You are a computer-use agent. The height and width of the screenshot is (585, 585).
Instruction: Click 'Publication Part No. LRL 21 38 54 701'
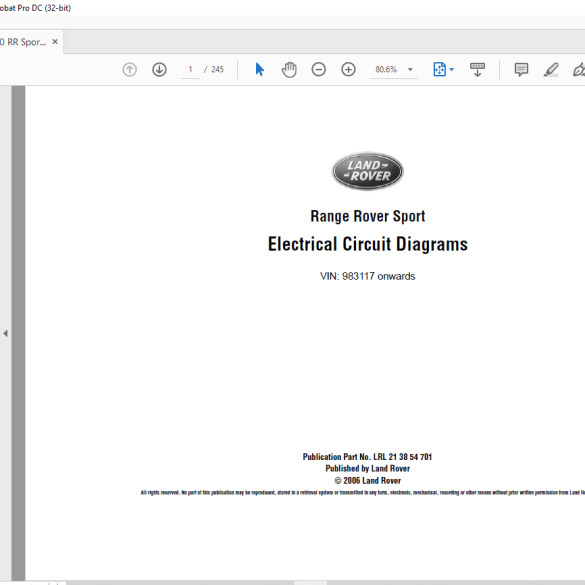(x=367, y=457)
